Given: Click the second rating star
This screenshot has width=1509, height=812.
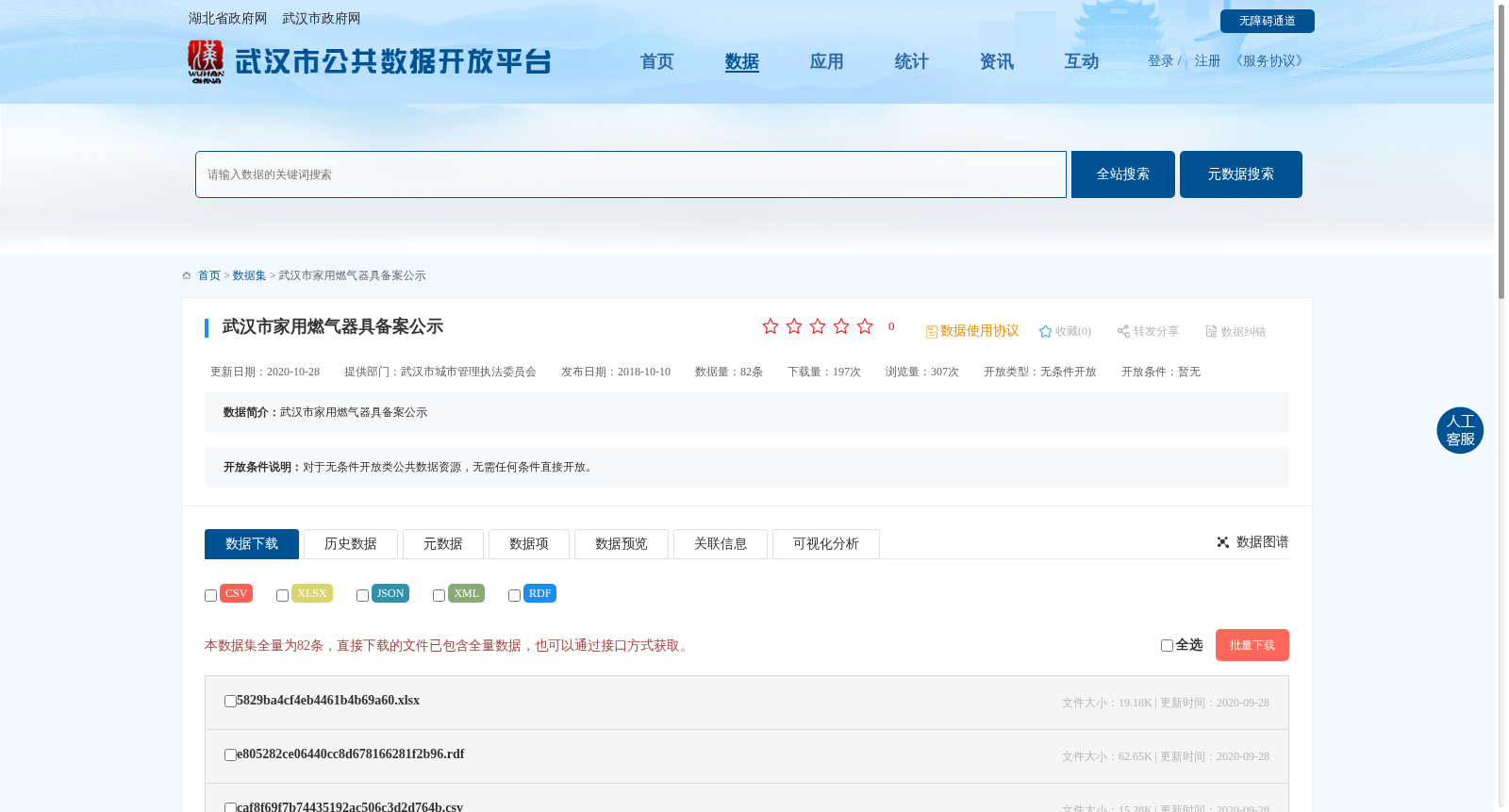Looking at the screenshot, I should point(794,326).
